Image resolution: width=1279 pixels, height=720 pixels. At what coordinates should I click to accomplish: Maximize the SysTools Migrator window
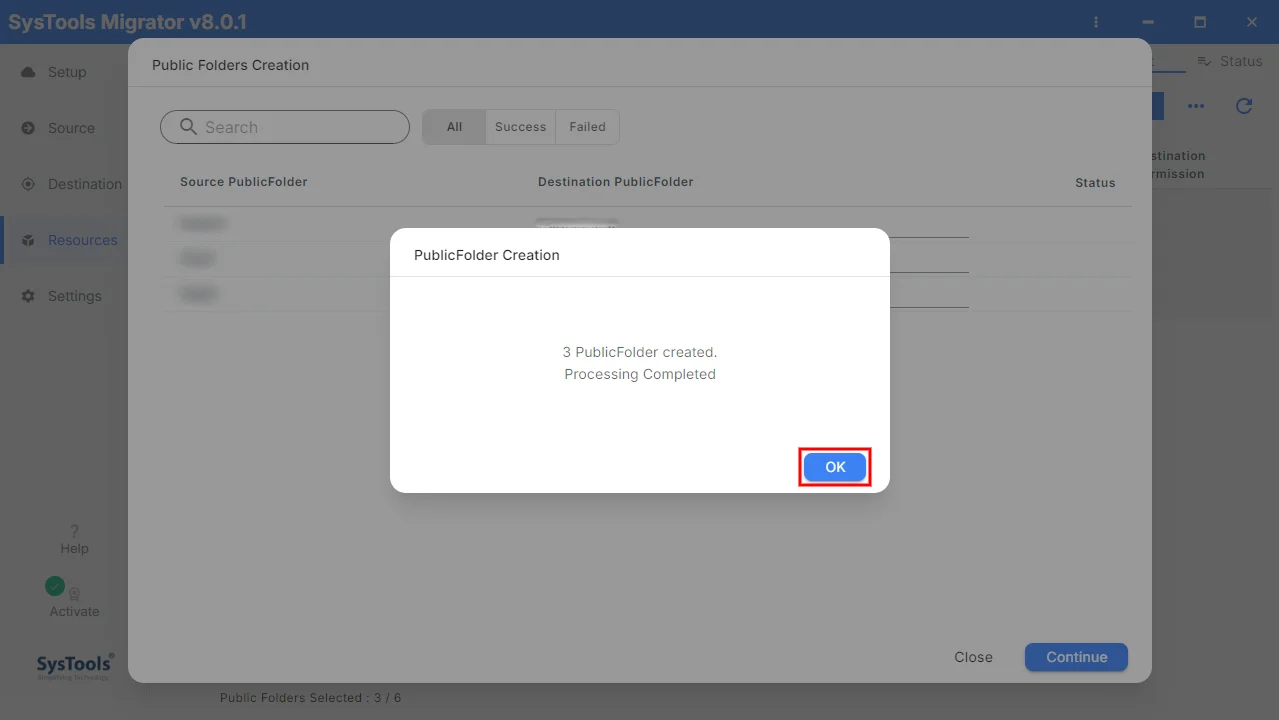[x=1200, y=22]
